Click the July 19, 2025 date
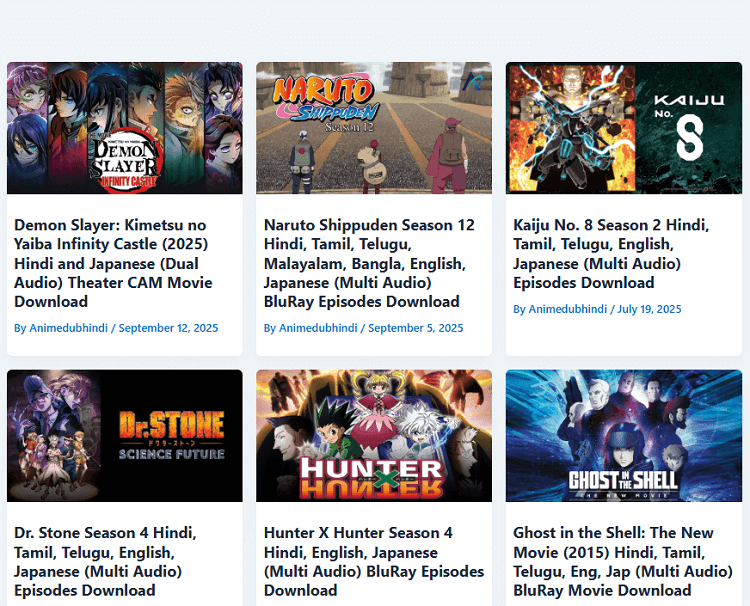The image size is (750, 606). [x=649, y=309]
